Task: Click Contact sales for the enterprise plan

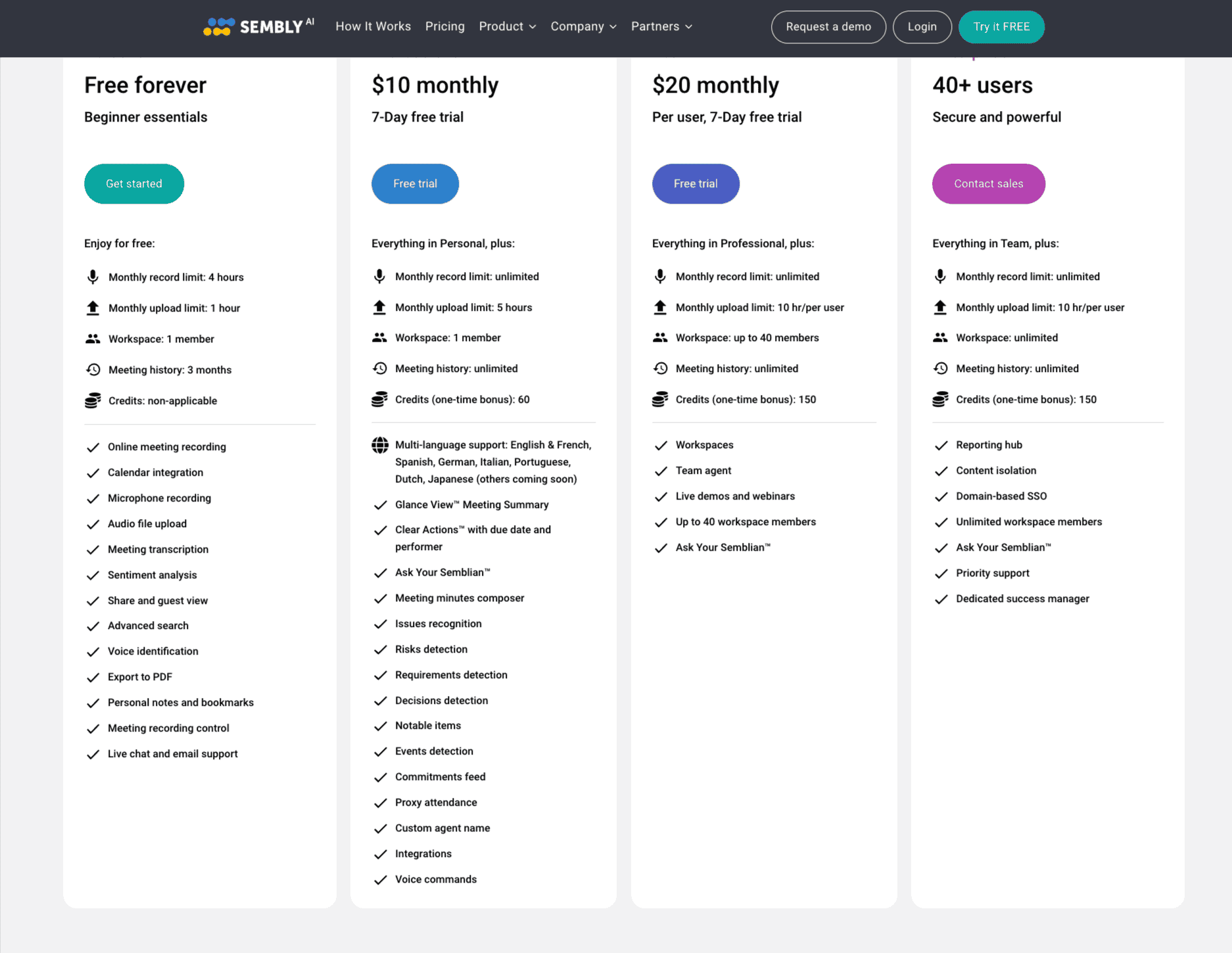Action: point(988,184)
